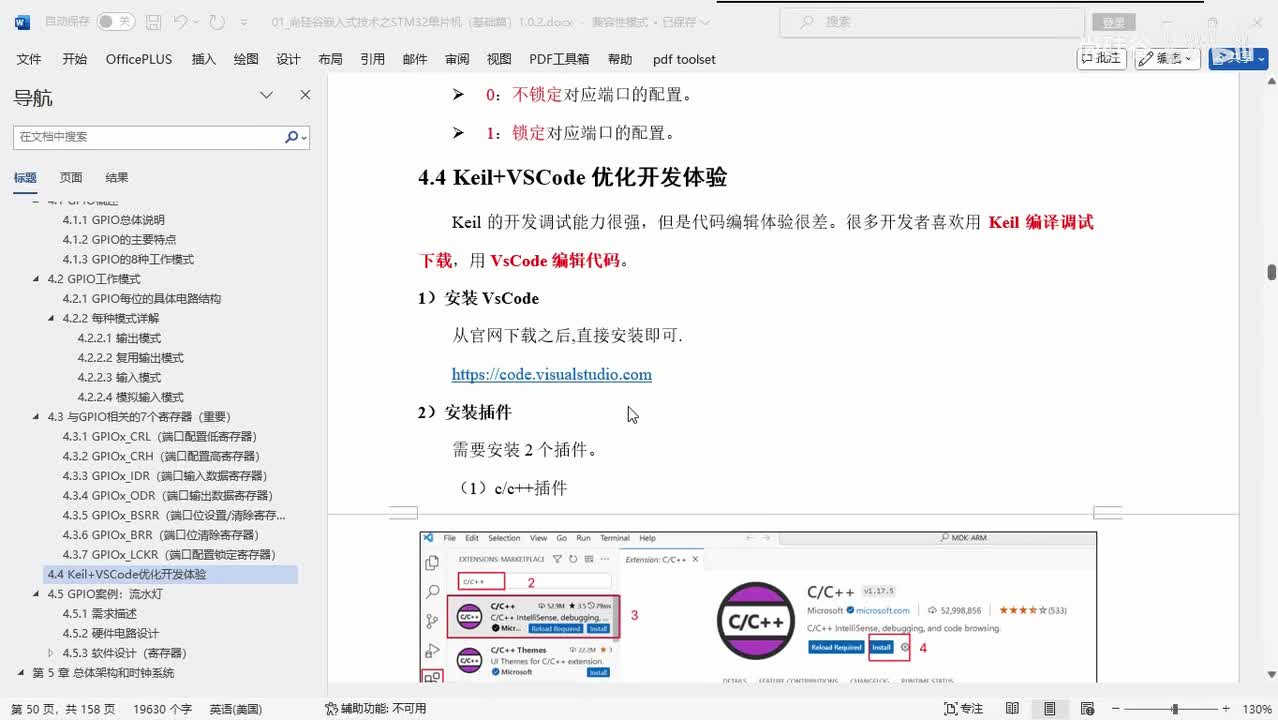Collapse the 4.3 与GPIO相关的7个寄存器 heading
Image resolution: width=1278 pixels, height=720 pixels.
point(37,417)
